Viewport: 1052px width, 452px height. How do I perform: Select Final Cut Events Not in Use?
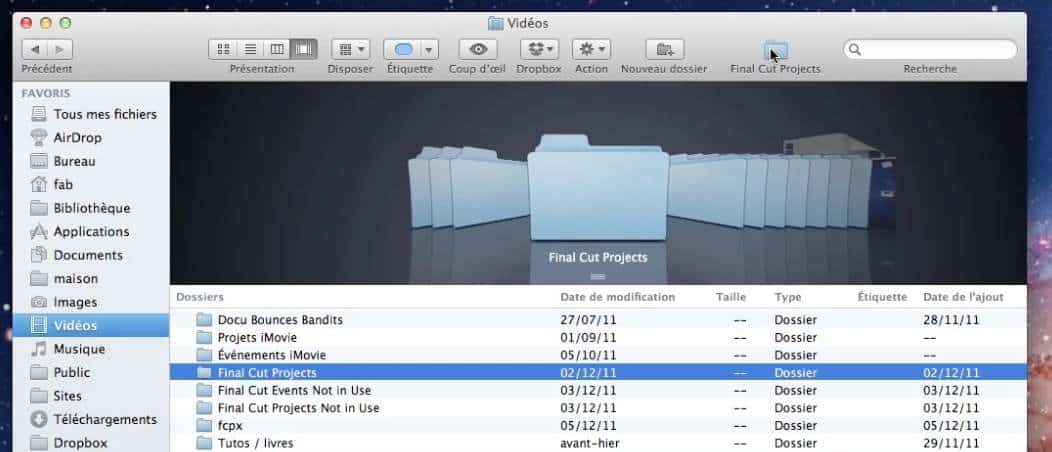point(598,390)
